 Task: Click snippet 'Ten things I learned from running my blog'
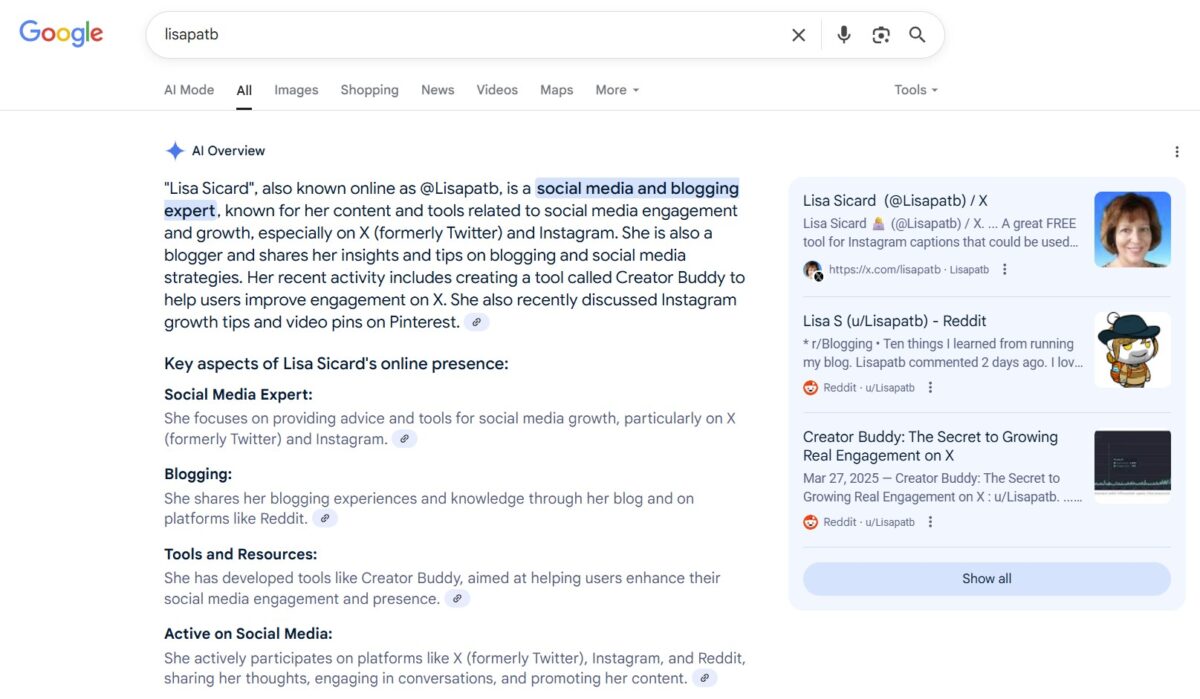(x=938, y=353)
